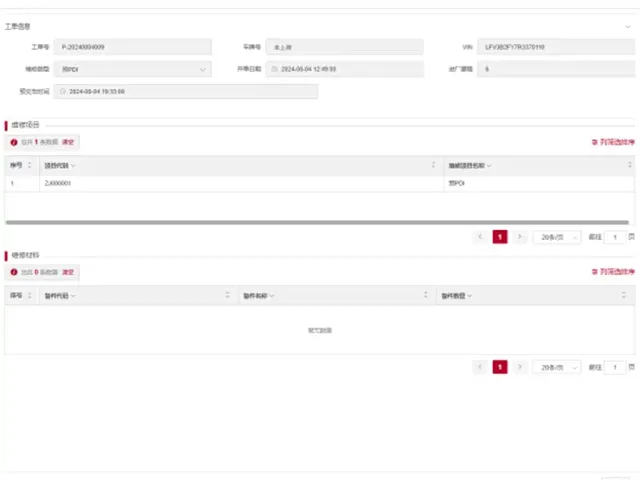Click sort arrows at right of 配件代码 column
The width and height of the screenshot is (640, 480).
click(x=227, y=295)
